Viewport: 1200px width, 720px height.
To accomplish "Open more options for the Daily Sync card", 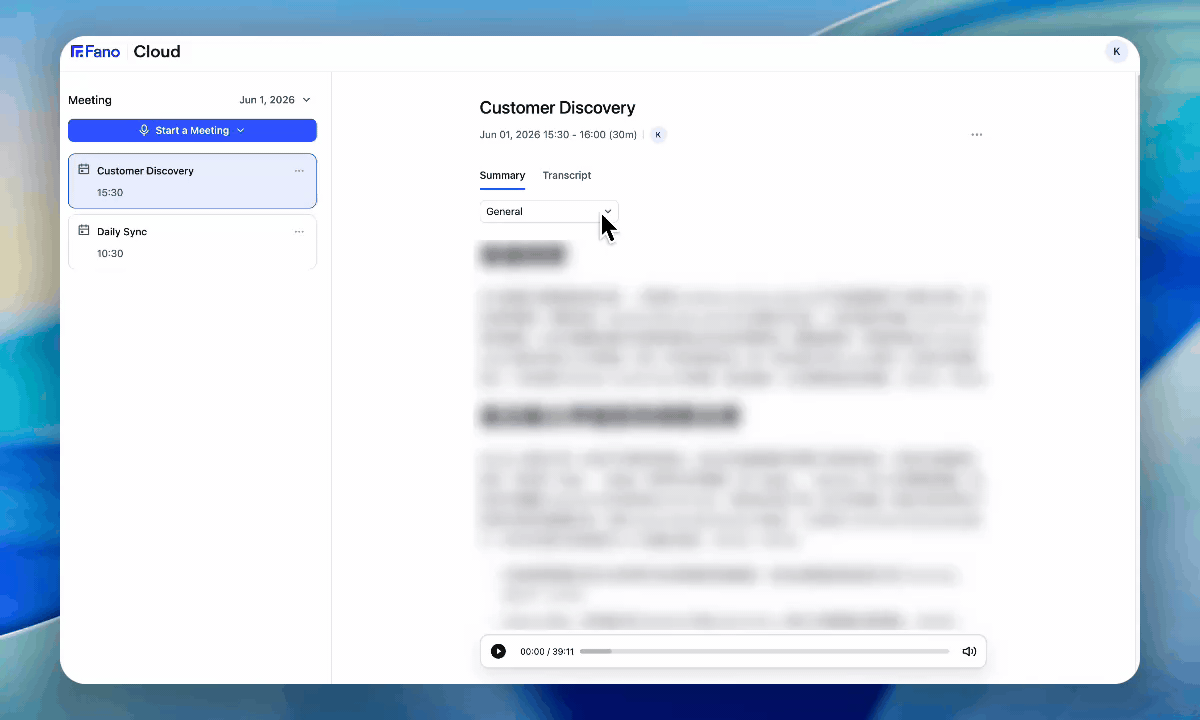I will [299, 232].
